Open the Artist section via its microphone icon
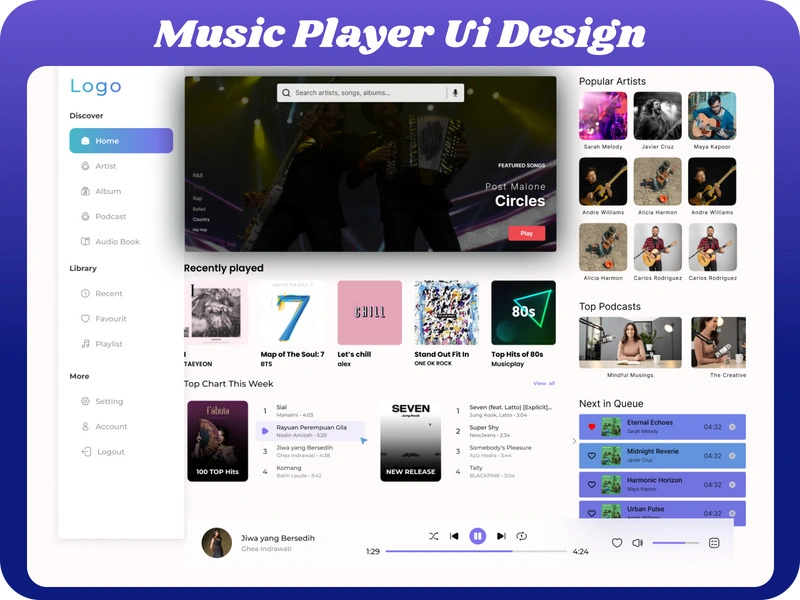 (84, 166)
